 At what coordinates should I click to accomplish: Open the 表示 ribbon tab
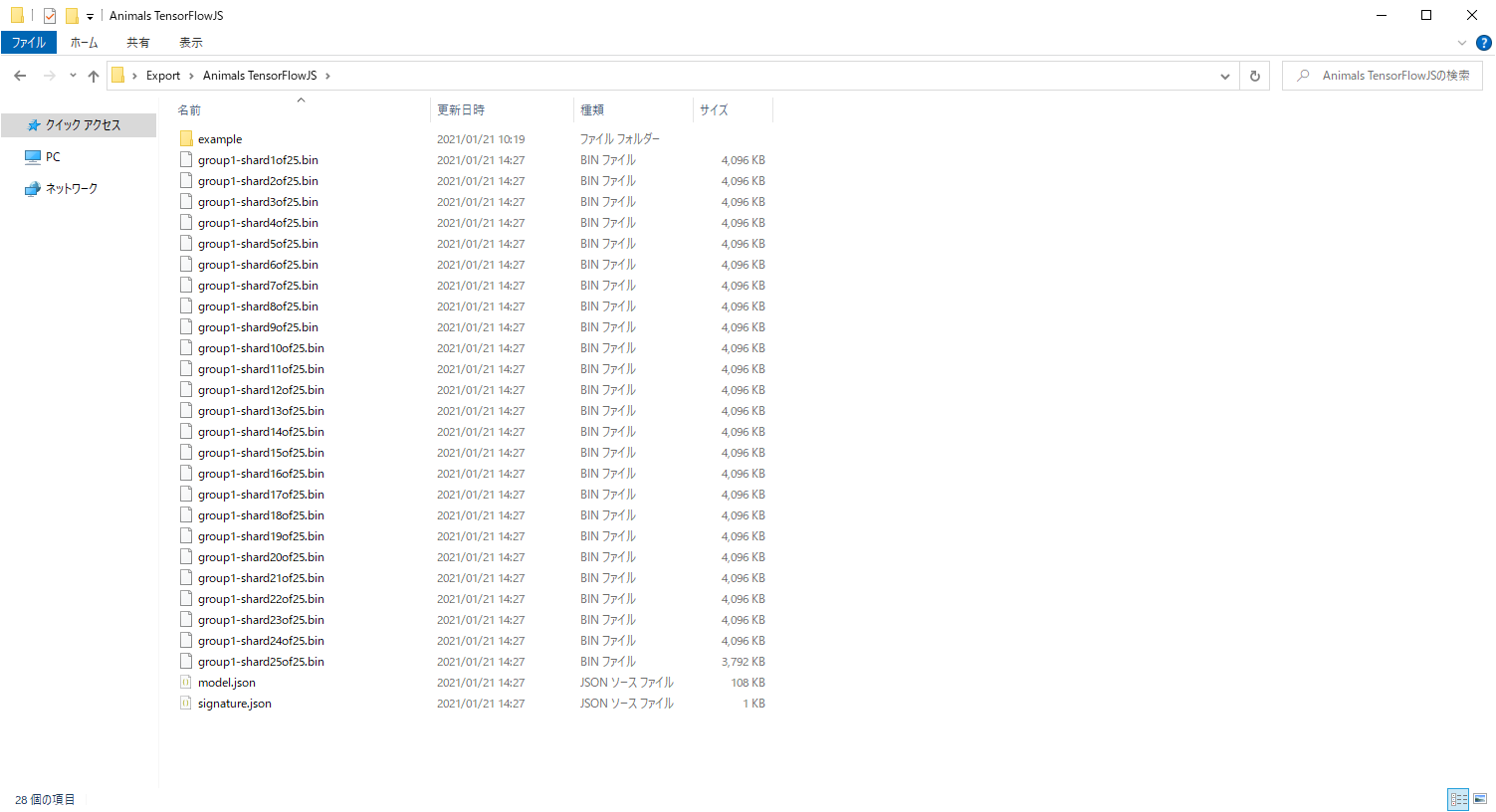[x=191, y=43]
